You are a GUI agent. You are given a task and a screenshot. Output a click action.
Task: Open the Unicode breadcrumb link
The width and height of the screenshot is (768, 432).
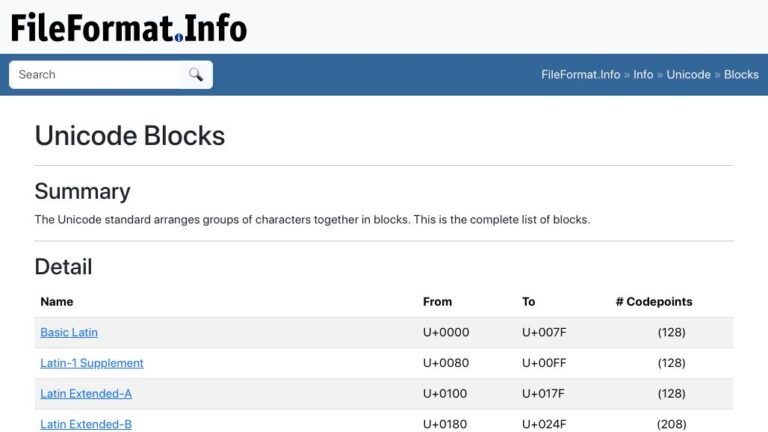click(688, 74)
